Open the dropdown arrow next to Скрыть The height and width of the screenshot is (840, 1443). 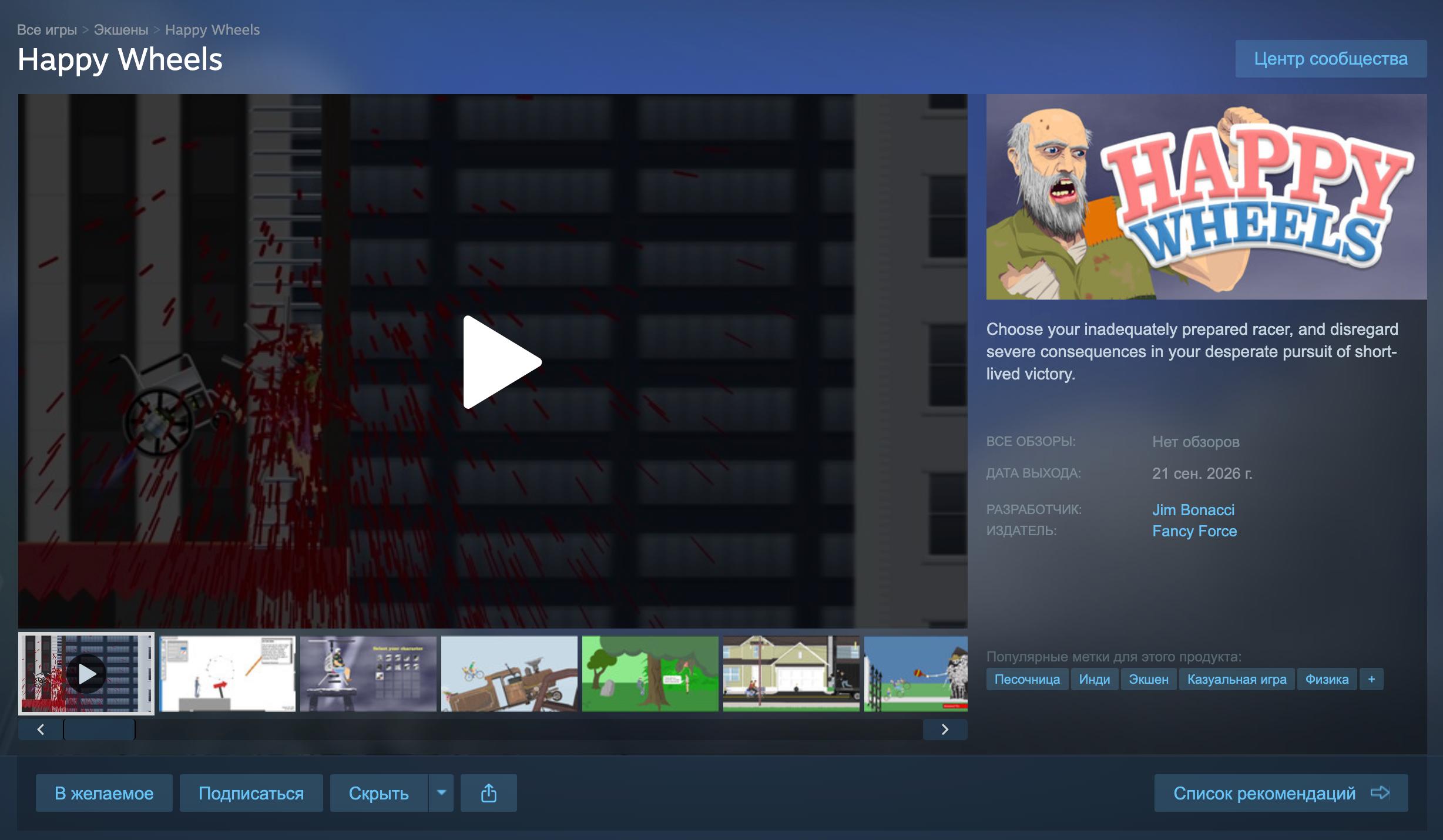(x=441, y=793)
